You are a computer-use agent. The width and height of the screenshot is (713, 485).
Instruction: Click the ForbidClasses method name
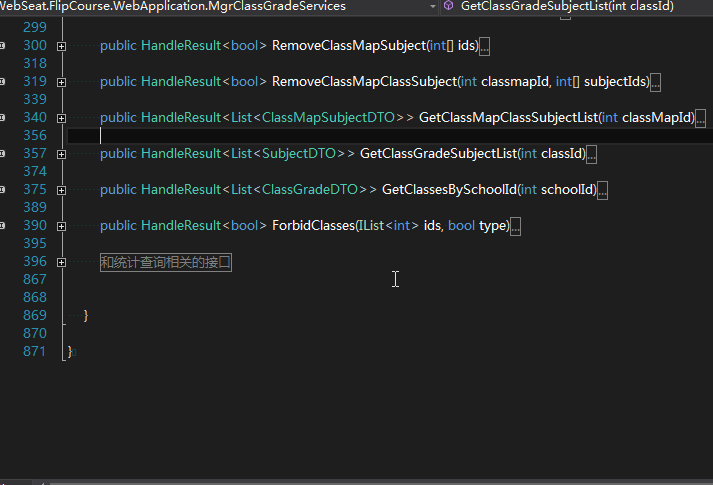pyautogui.click(x=313, y=225)
